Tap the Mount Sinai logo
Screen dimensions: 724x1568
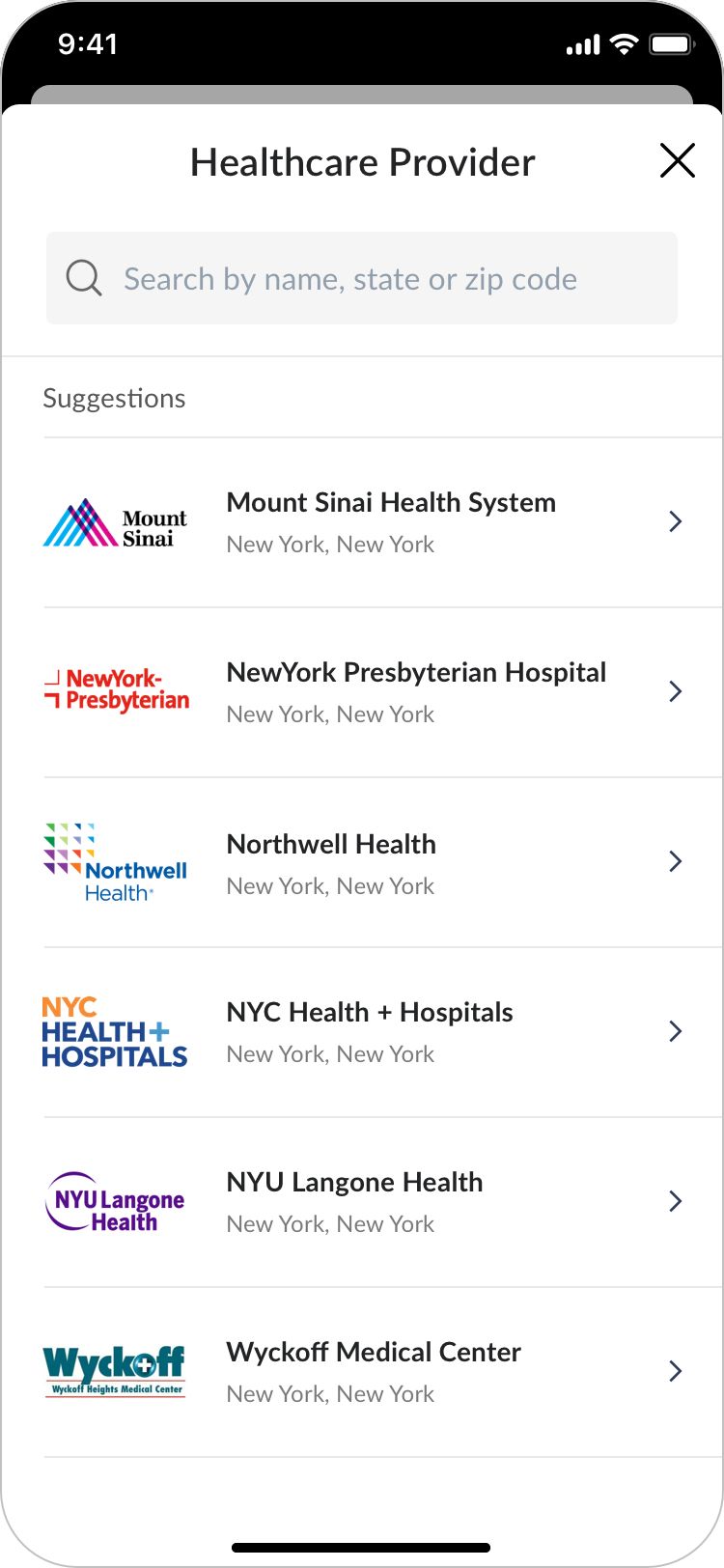click(115, 523)
